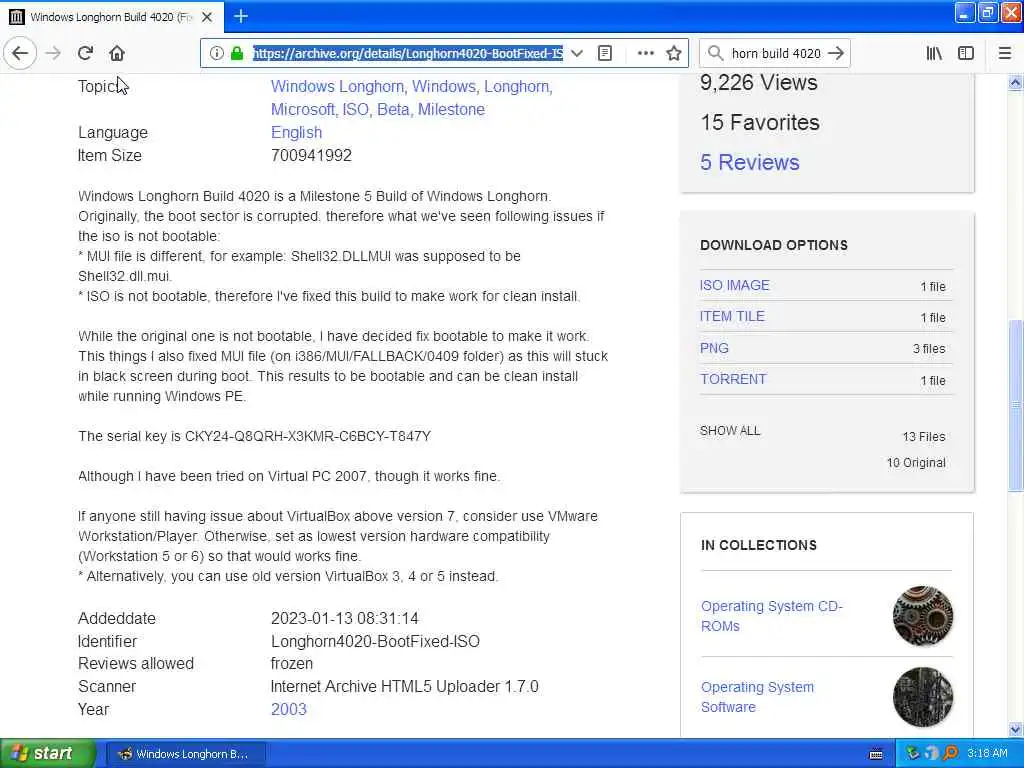Click the 9,226 Views text
The width and height of the screenshot is (1024, 768).
(759, 82)
